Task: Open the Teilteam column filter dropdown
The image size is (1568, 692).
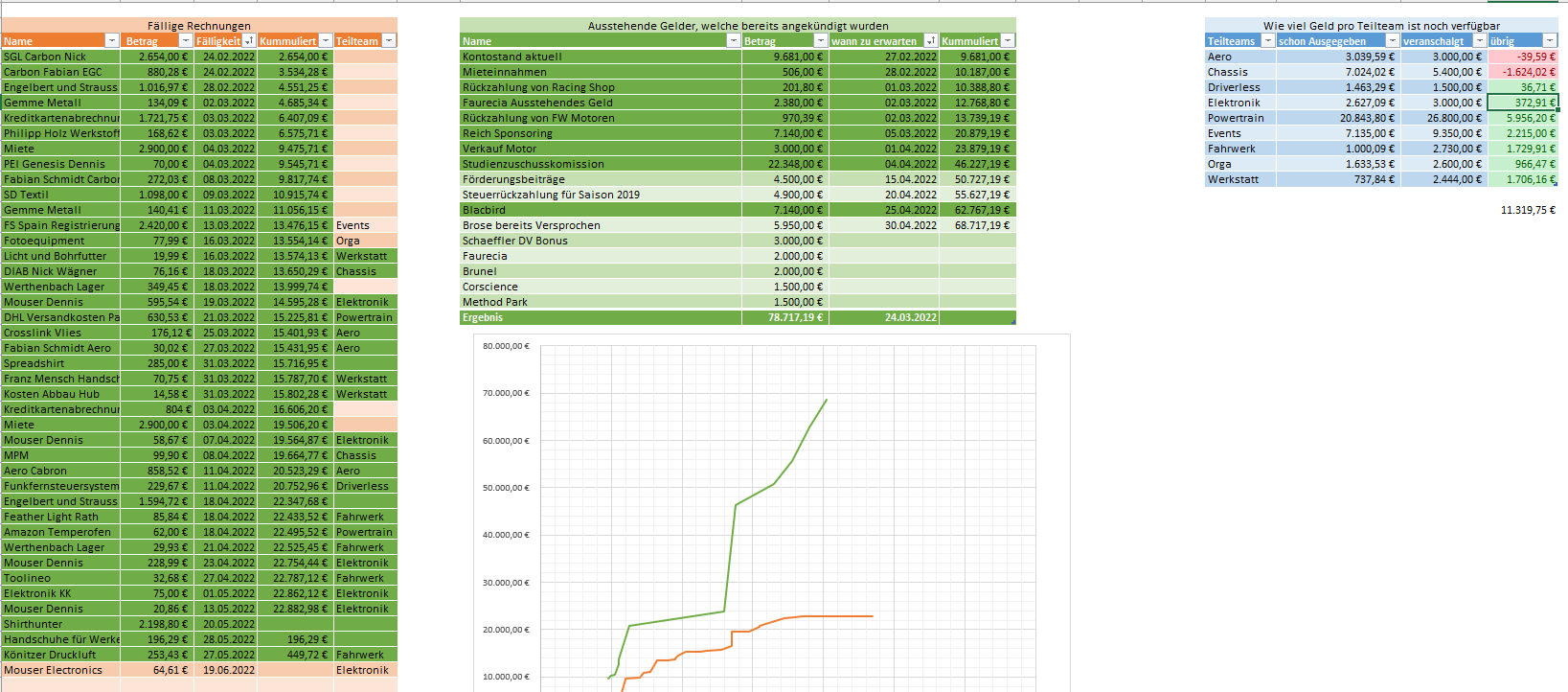Action: point(389,41)
